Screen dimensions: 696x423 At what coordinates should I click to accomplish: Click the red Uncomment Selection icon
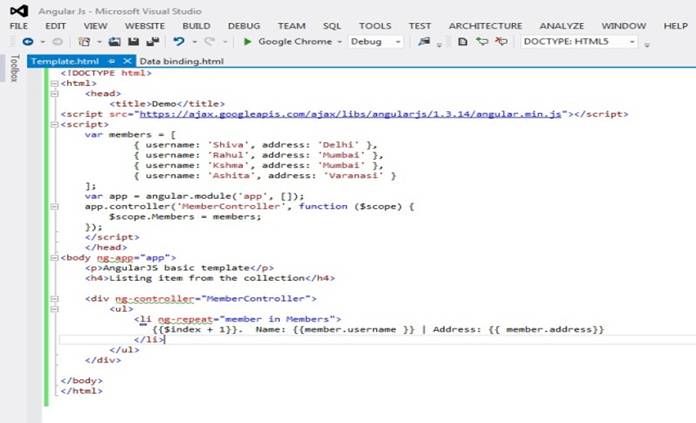coord(501,42)
